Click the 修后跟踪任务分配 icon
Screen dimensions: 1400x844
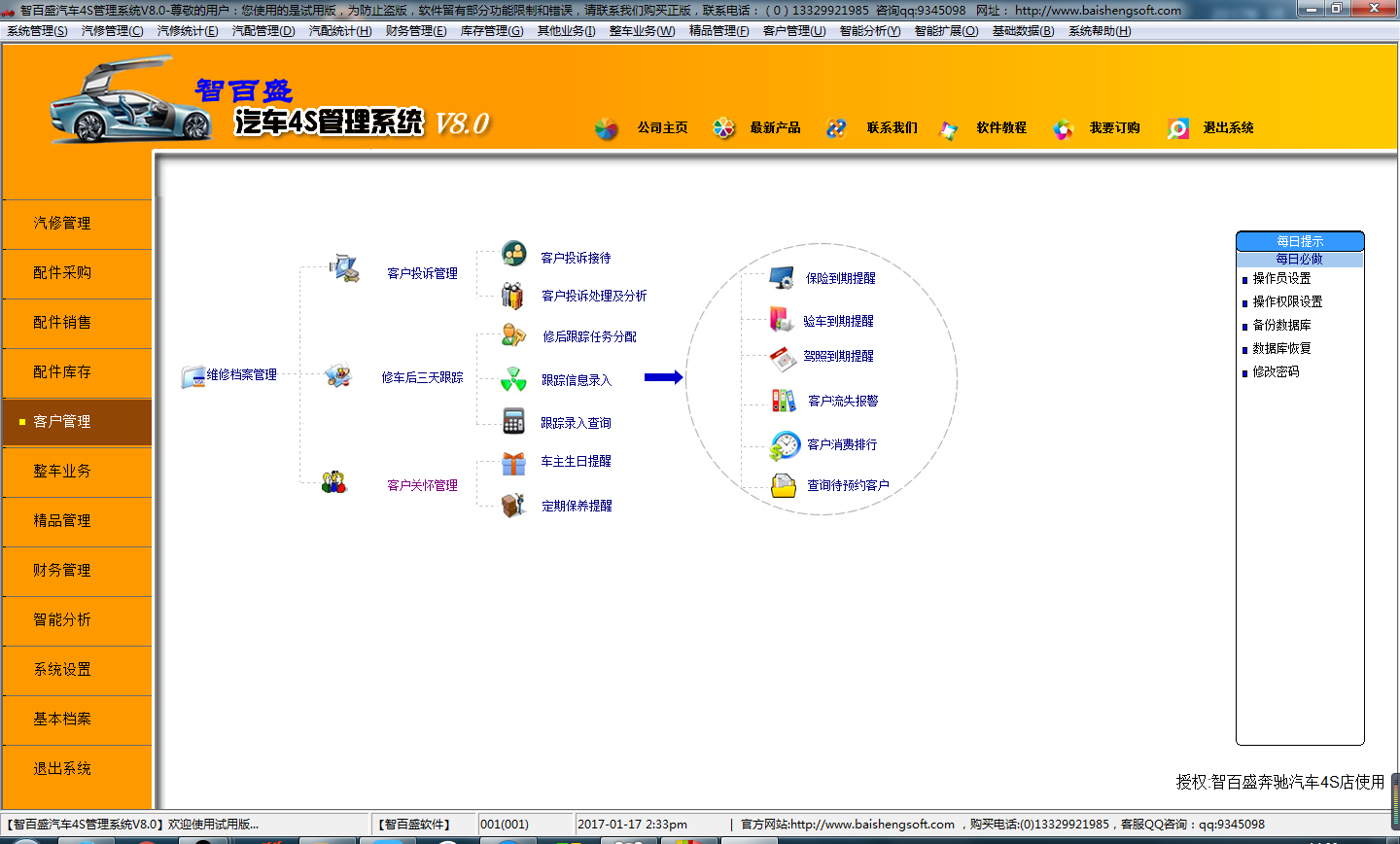[513, 335]
